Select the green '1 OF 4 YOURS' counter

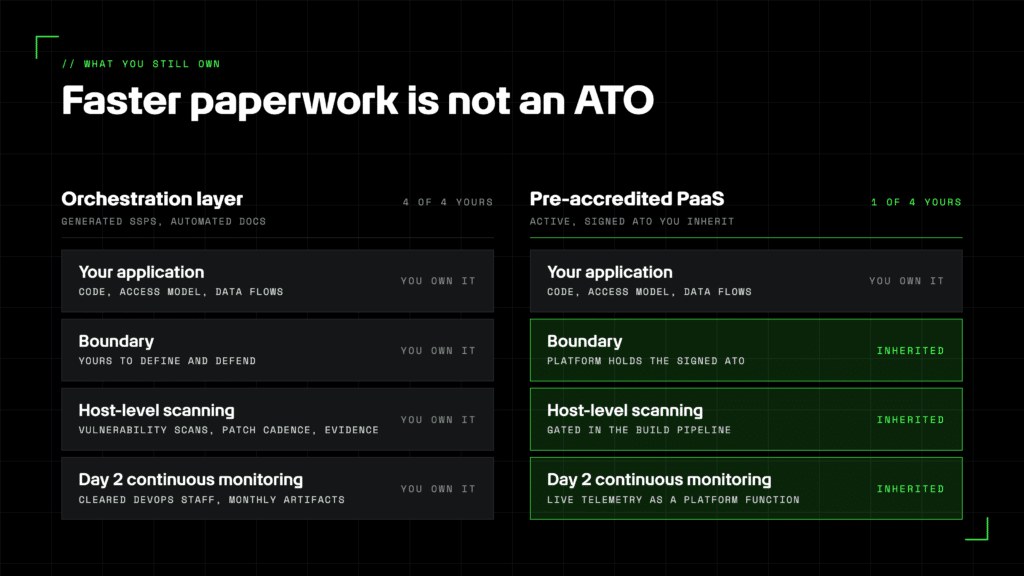tap(916, 202)
